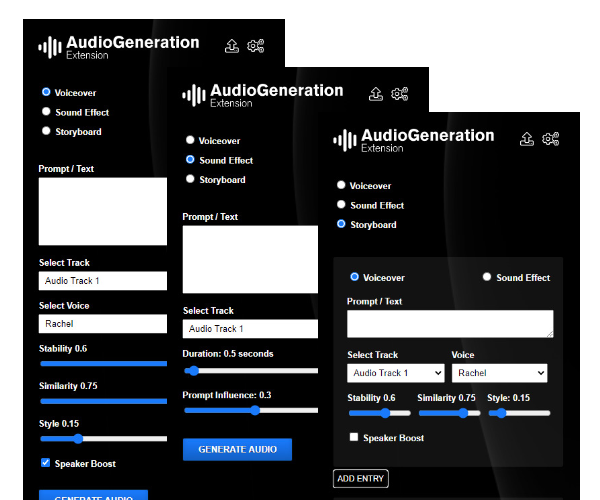The width and height of the screenshot is (600, 500).
Task: Click 'Select Voice' label in the Voiceover panel
Action: tap(64, 306)
